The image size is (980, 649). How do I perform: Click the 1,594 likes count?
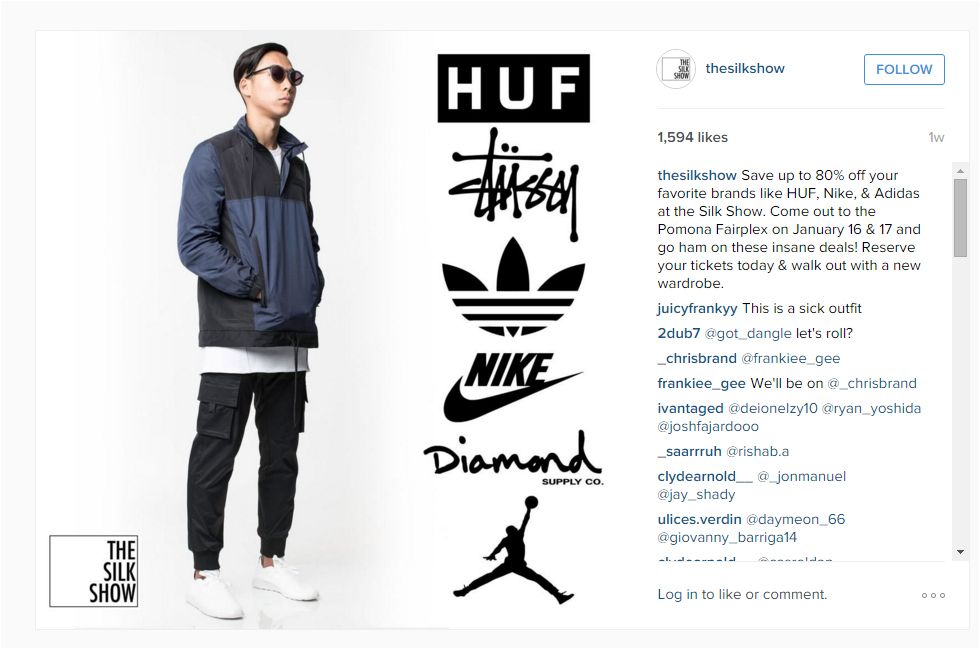[692, 138]
